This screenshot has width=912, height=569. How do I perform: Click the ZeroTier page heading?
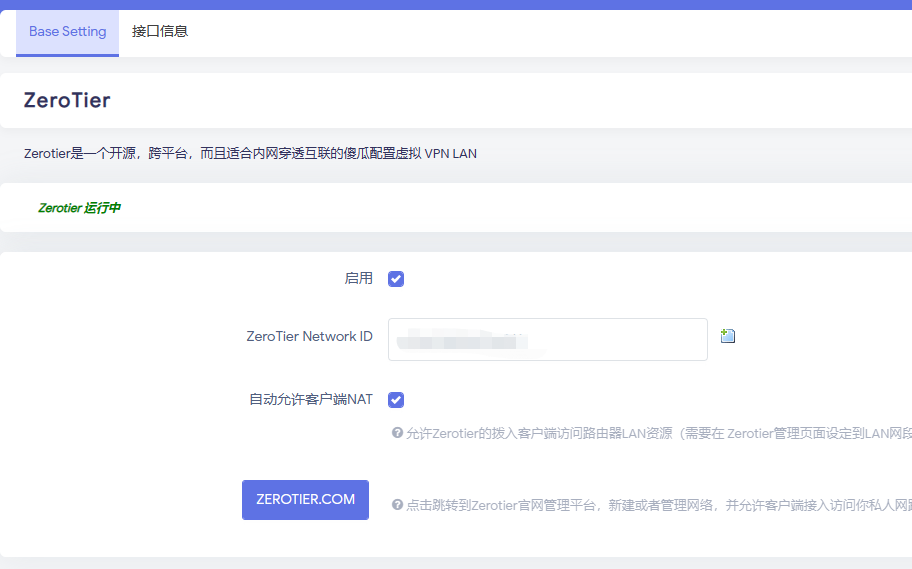point(67,100)
